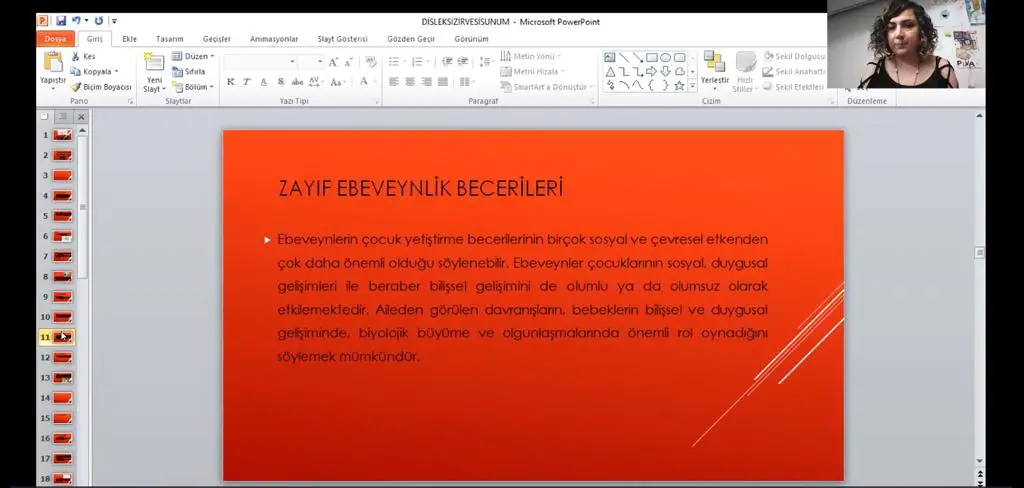Click the Yapıştır paste icon
This screenshot has height=488, width=1024.
coord(52,63)
